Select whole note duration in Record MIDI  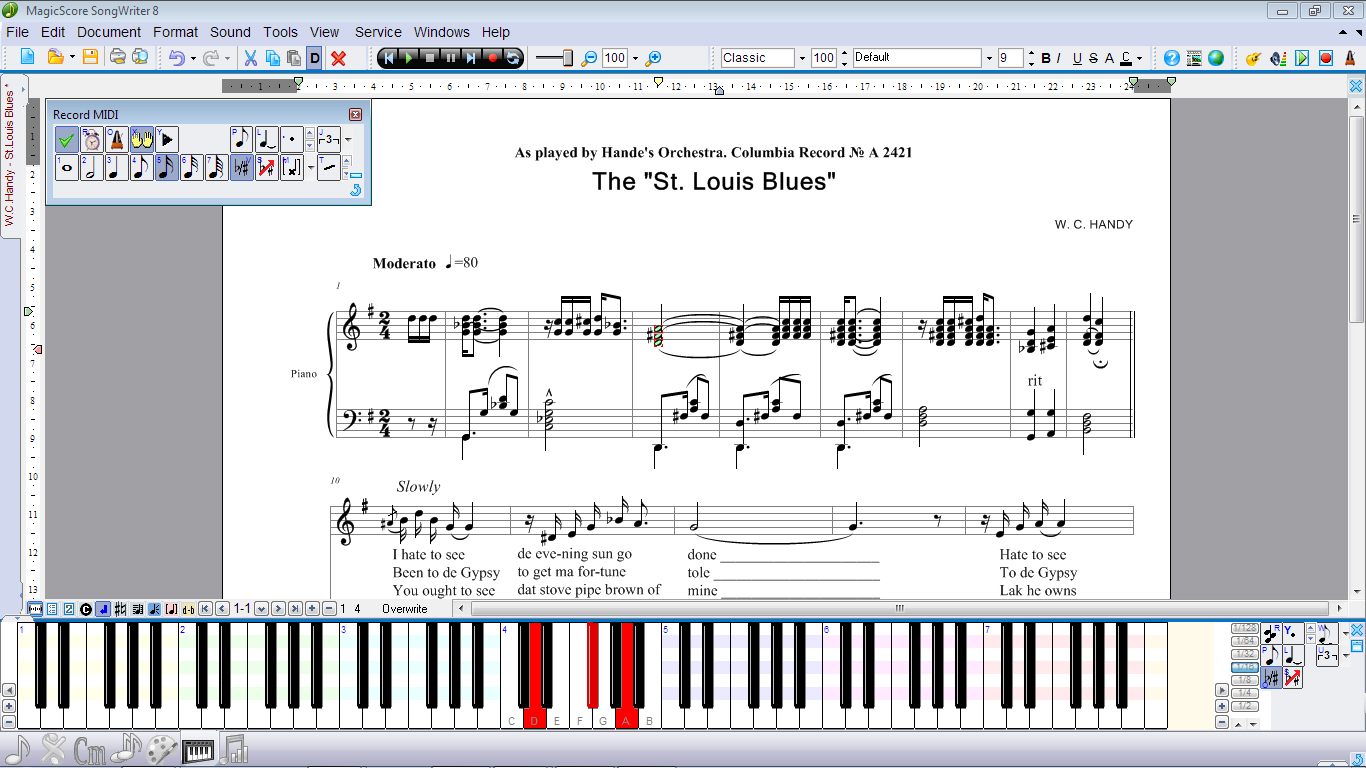67,167
